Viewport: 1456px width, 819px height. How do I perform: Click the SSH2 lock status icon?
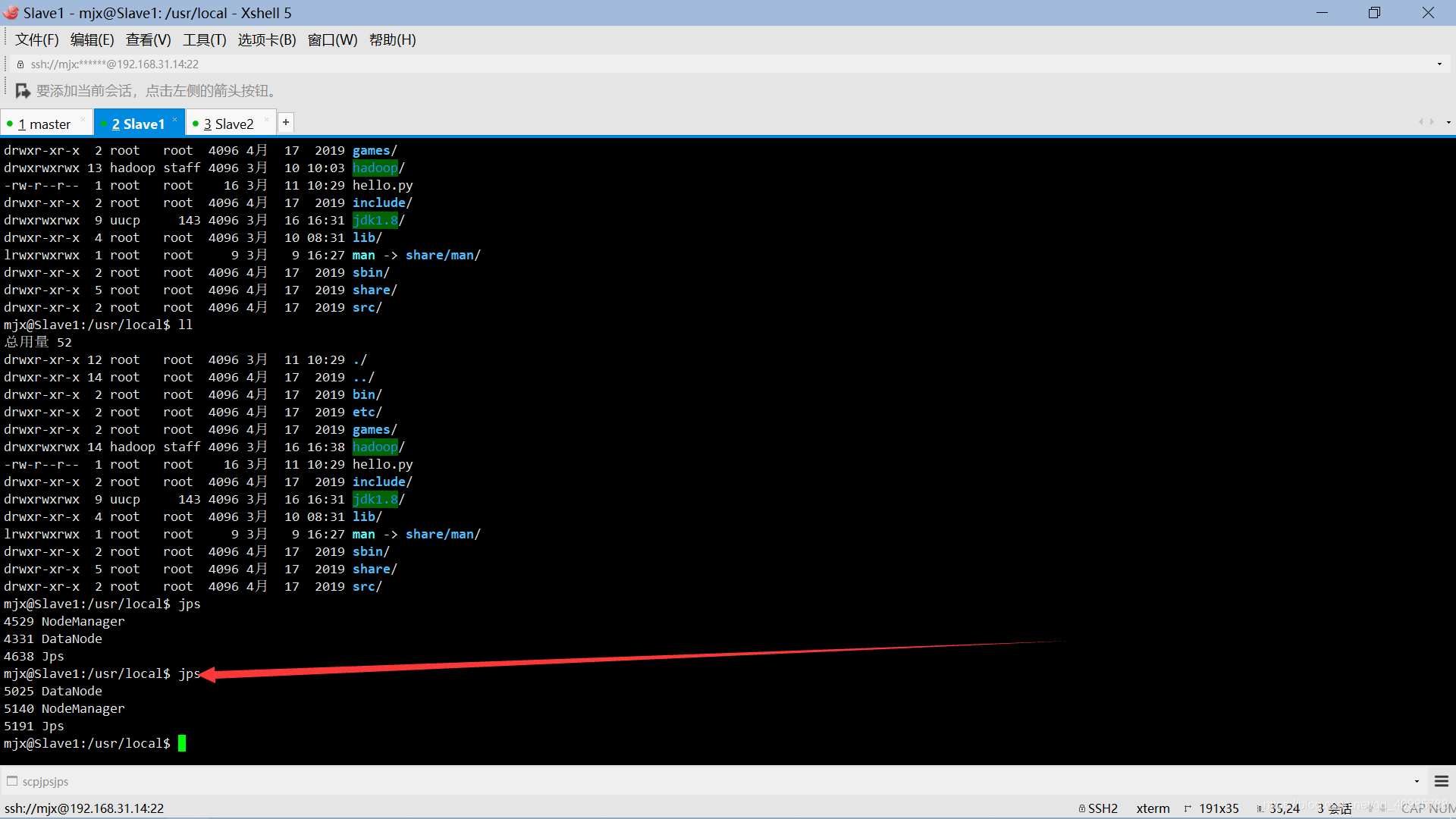pos(1082,808)
